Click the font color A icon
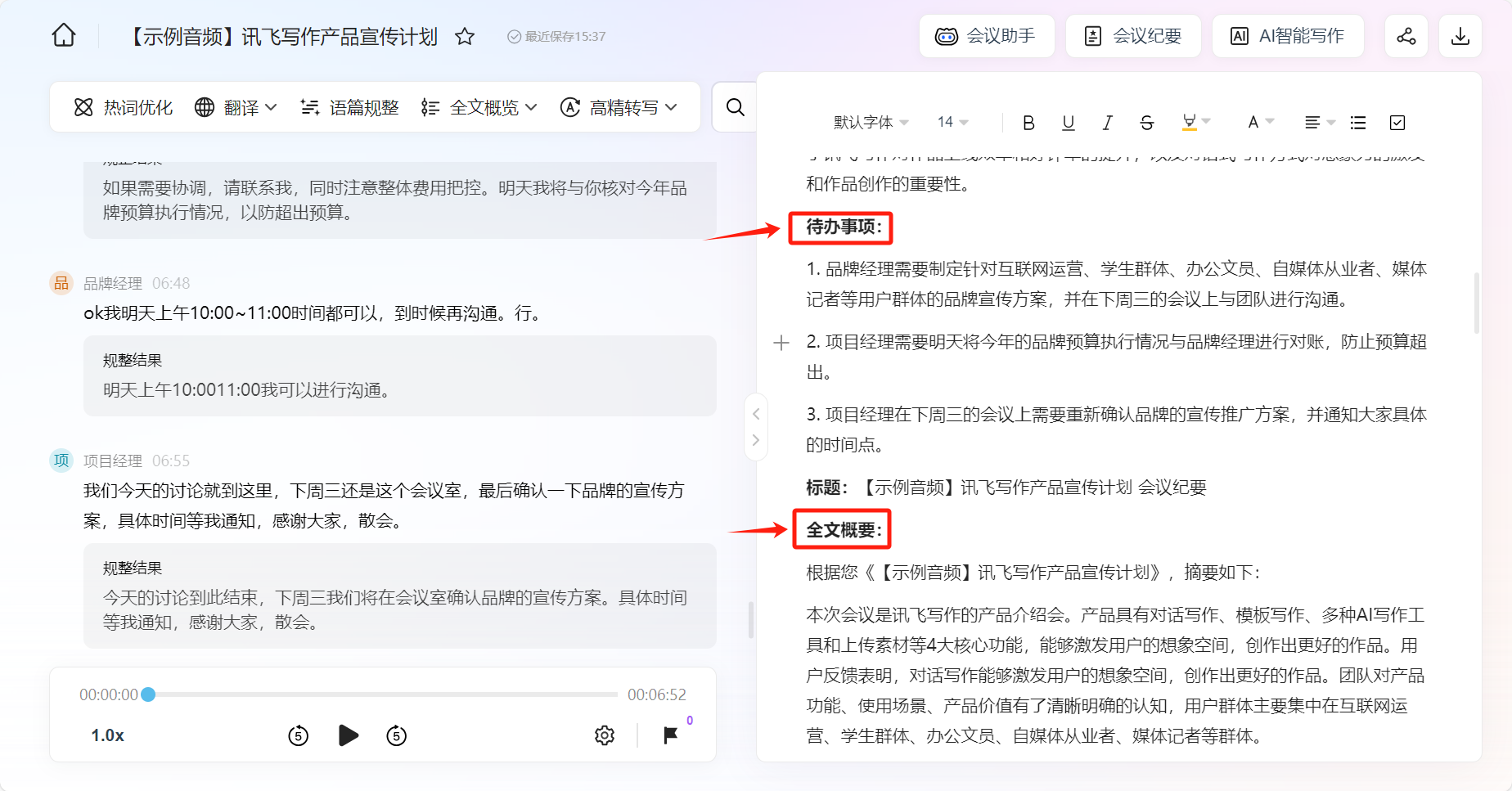Viewport: 1512px width, 791px height. click(1253, 122)
